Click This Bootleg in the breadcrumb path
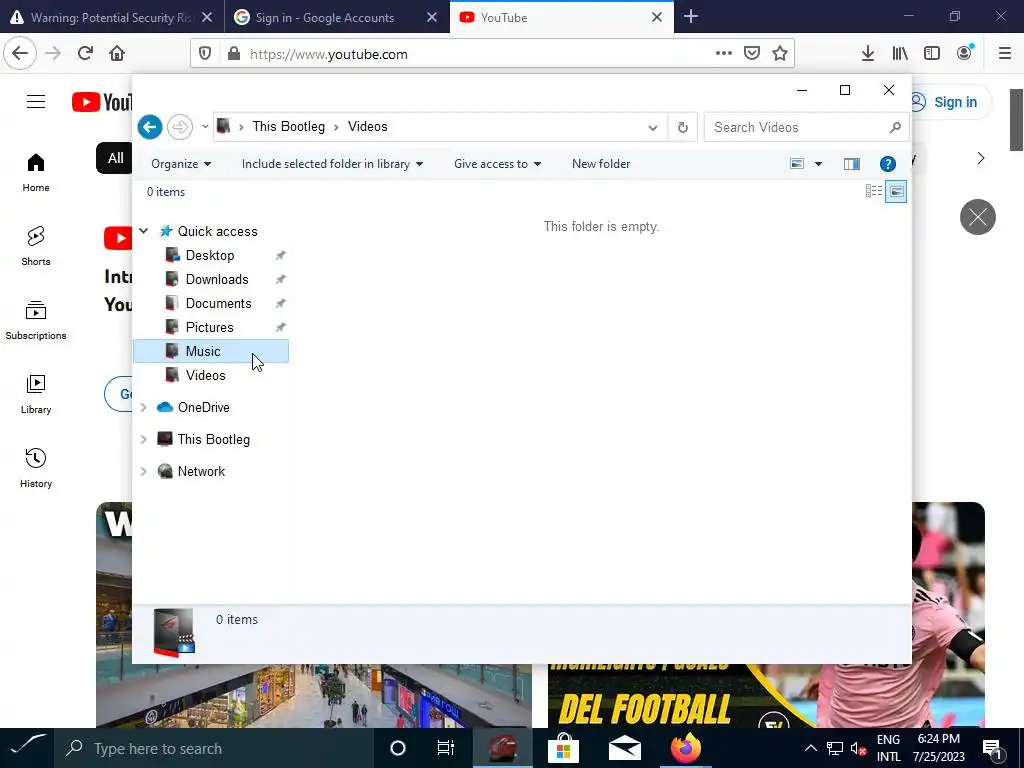The height and width of the screenshot is (768, 1024). click(288, 127)
